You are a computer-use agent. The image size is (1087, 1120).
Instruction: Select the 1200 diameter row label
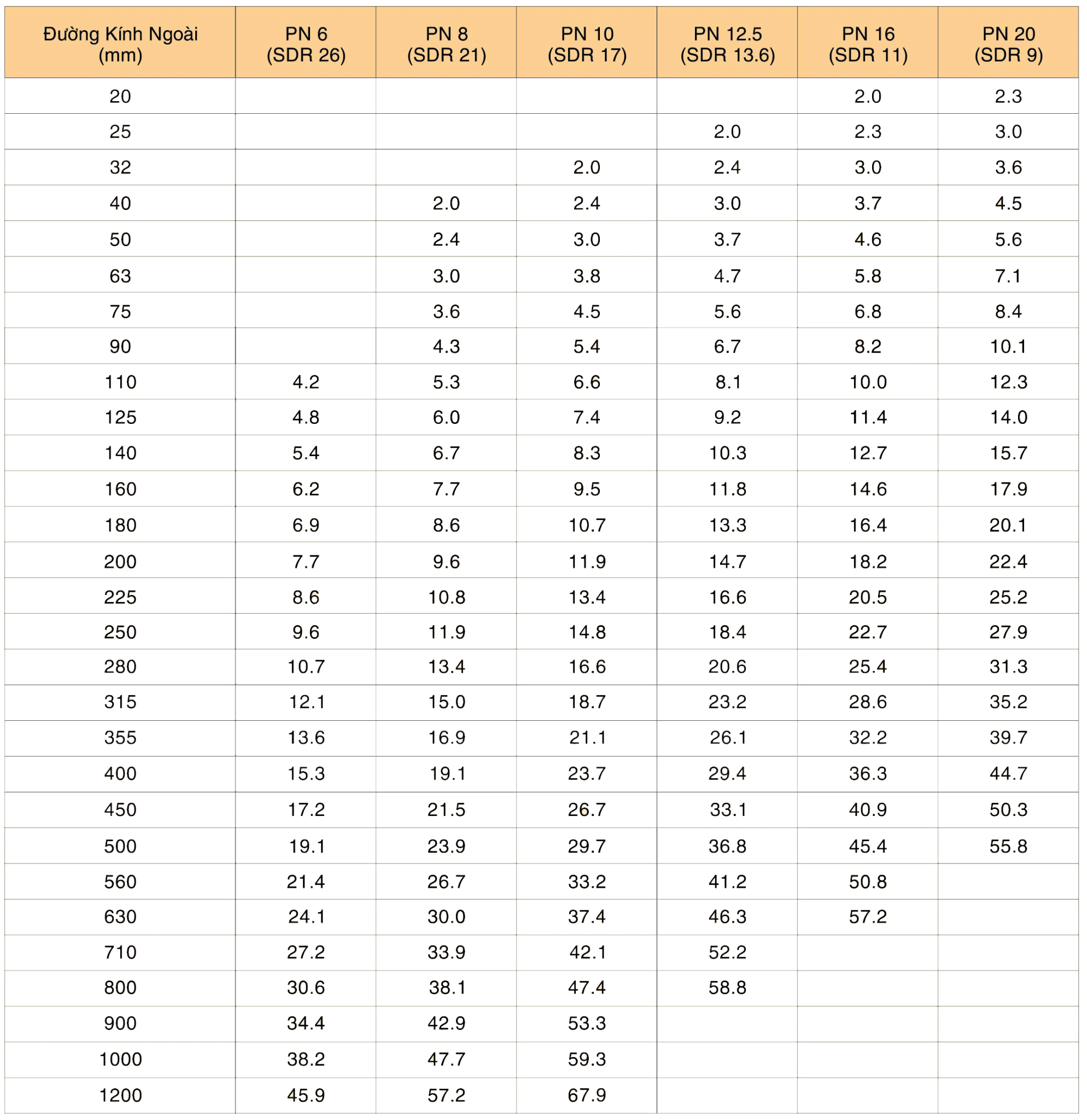(120, 1095)
